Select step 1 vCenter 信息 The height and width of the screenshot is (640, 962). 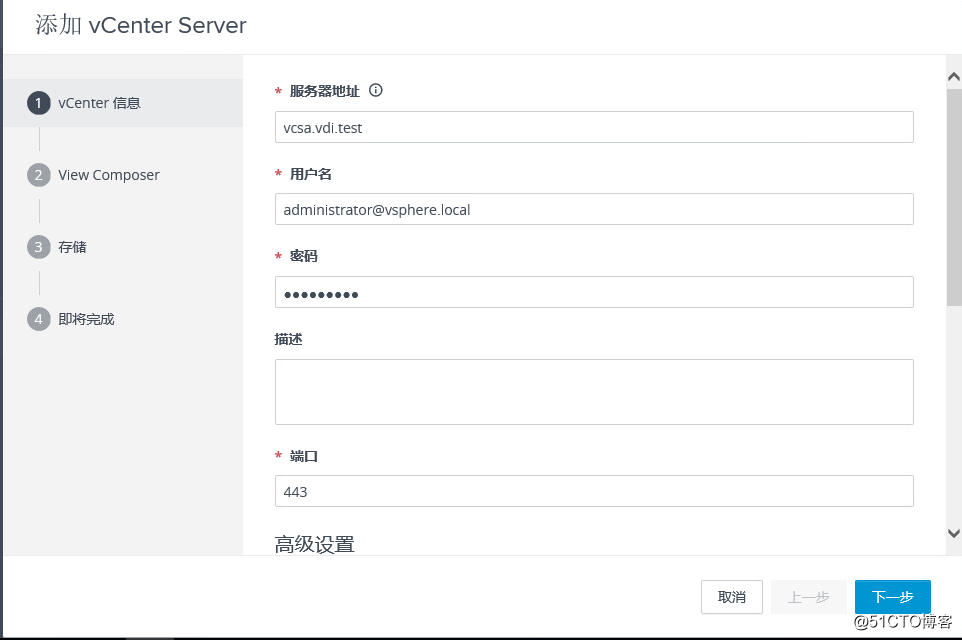click(123, 103)
